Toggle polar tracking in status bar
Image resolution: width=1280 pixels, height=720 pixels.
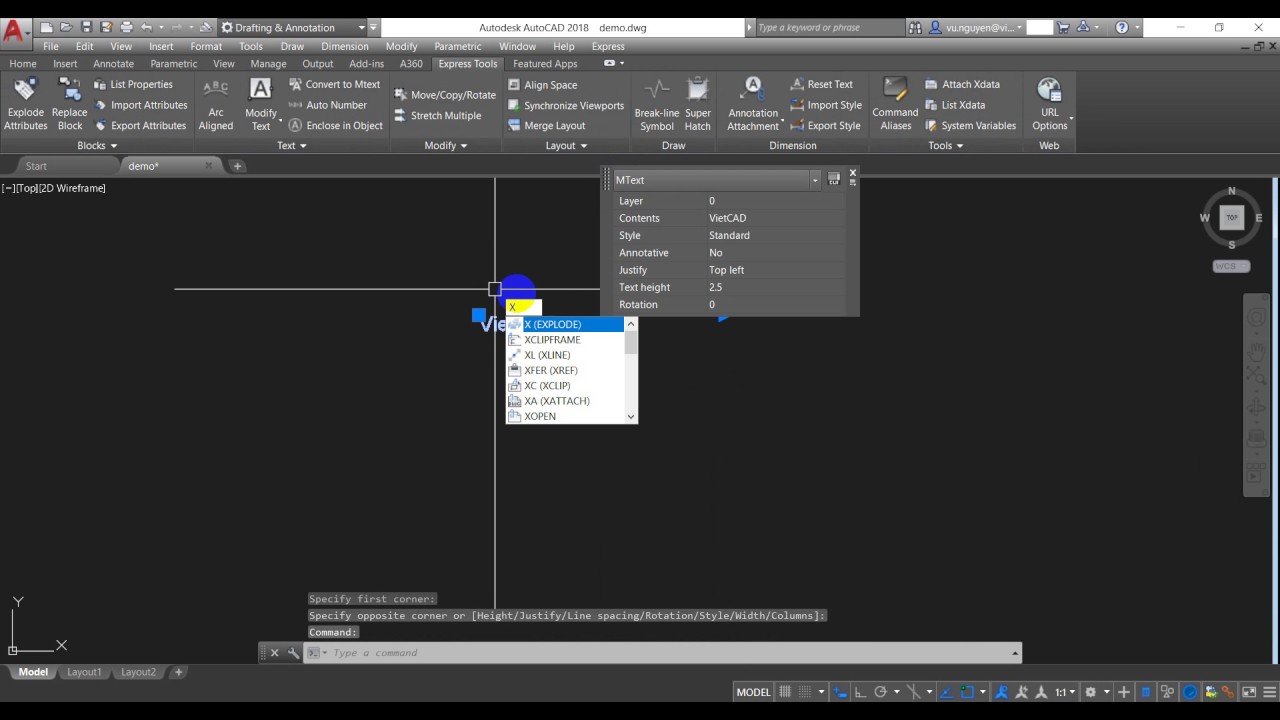[880, 692]
